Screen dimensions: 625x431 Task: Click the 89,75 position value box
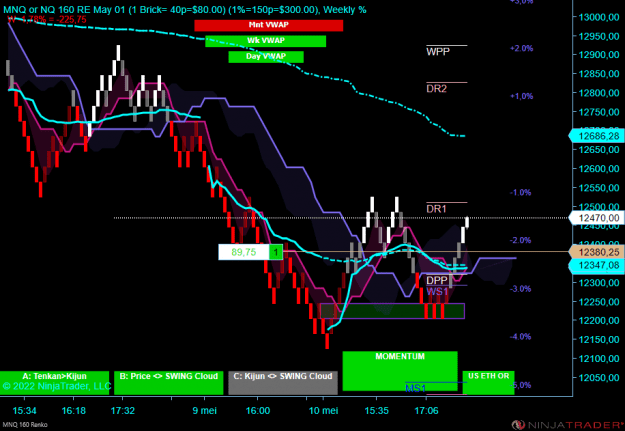tap(244, 252)
